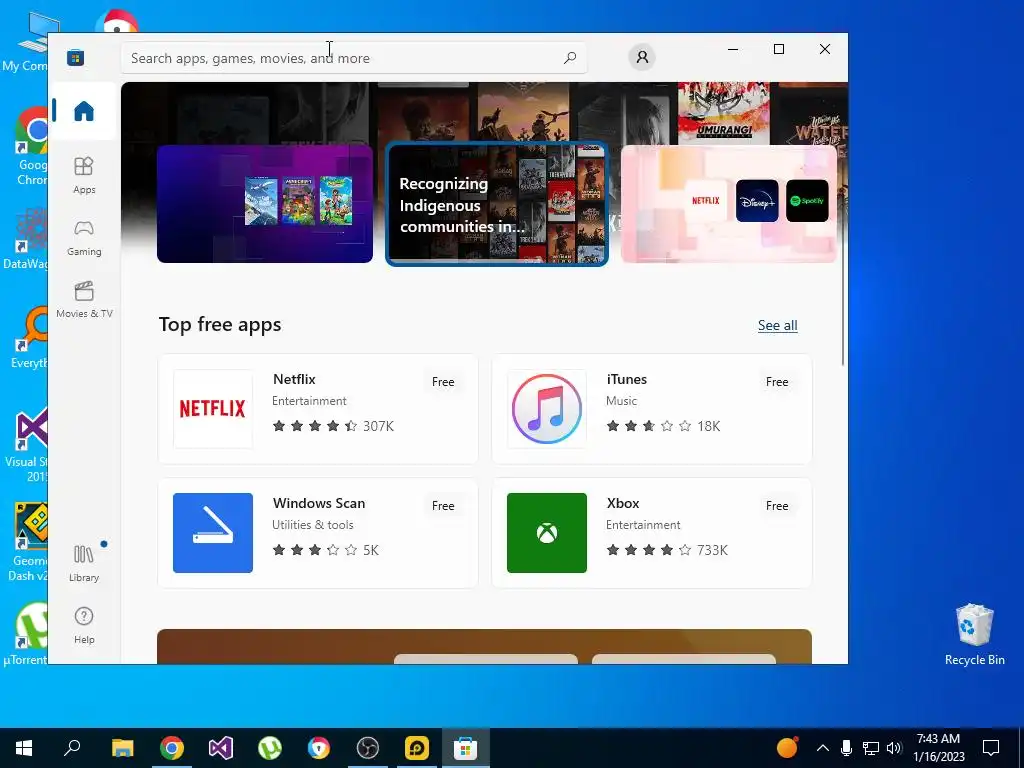Go to the Store Home tab

pos(84,111)
